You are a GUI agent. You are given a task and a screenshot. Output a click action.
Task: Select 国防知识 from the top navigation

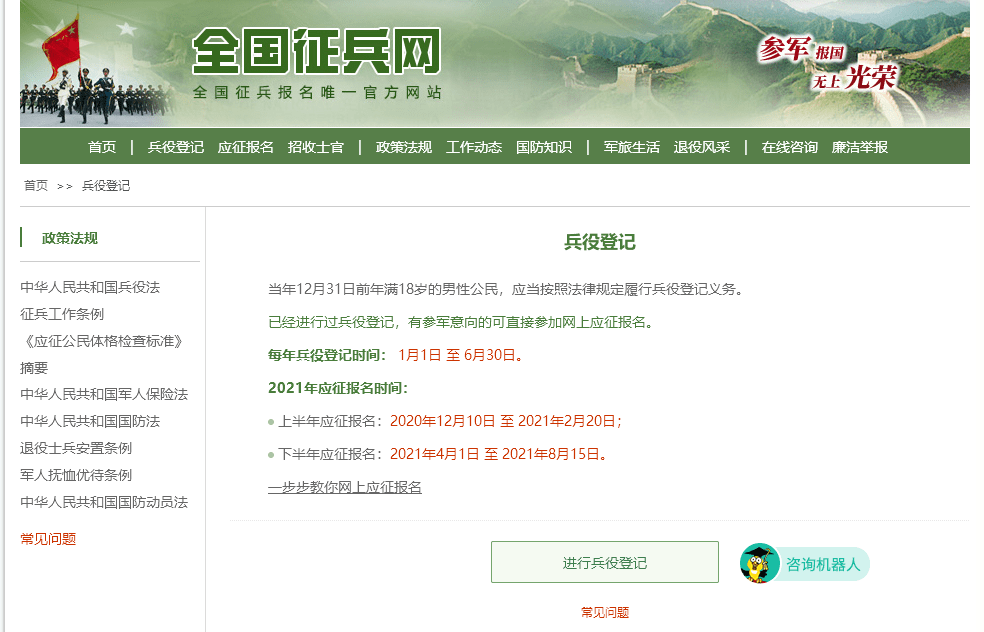tap(544, 147)
